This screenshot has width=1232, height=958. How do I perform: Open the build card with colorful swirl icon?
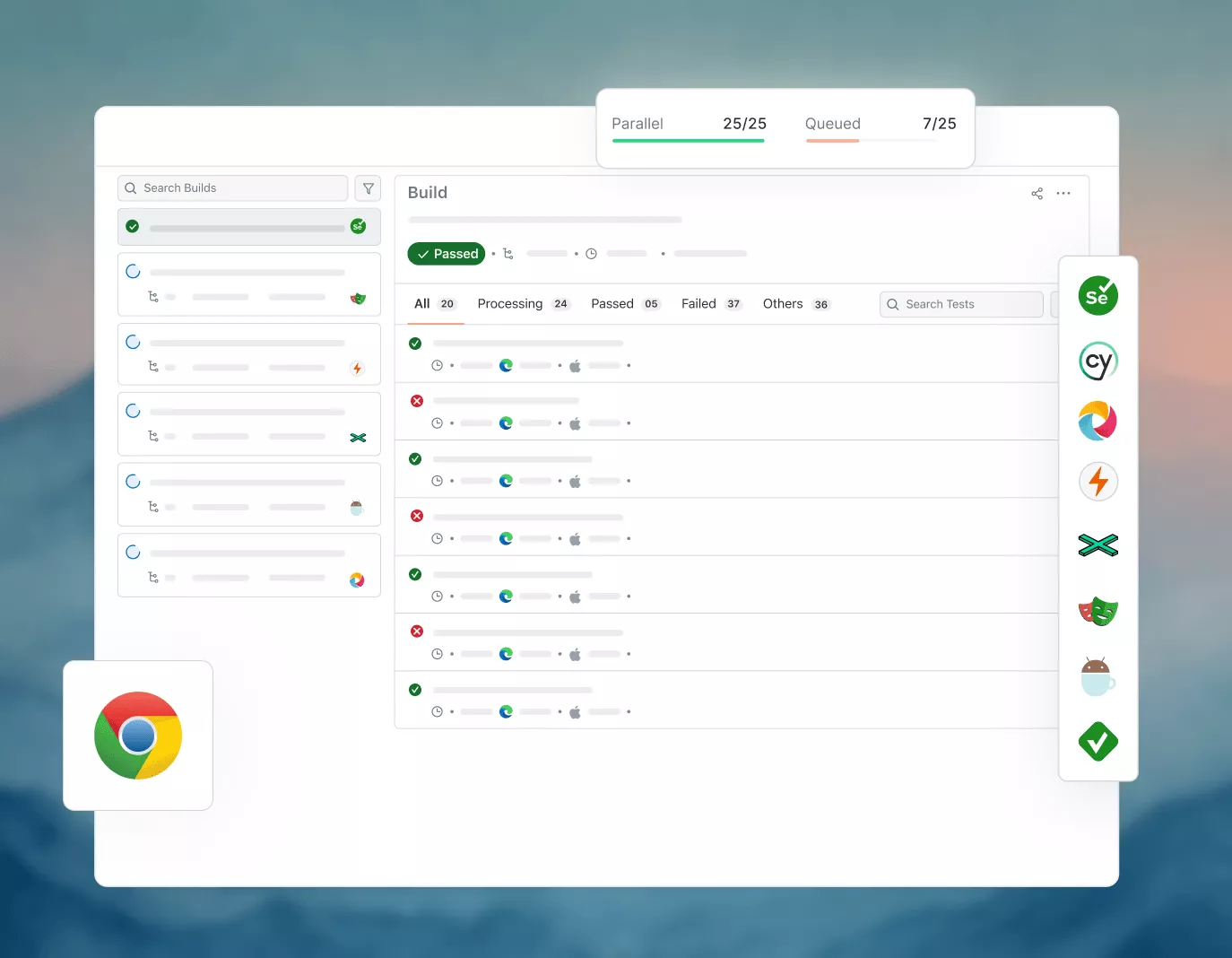point(249,565)
